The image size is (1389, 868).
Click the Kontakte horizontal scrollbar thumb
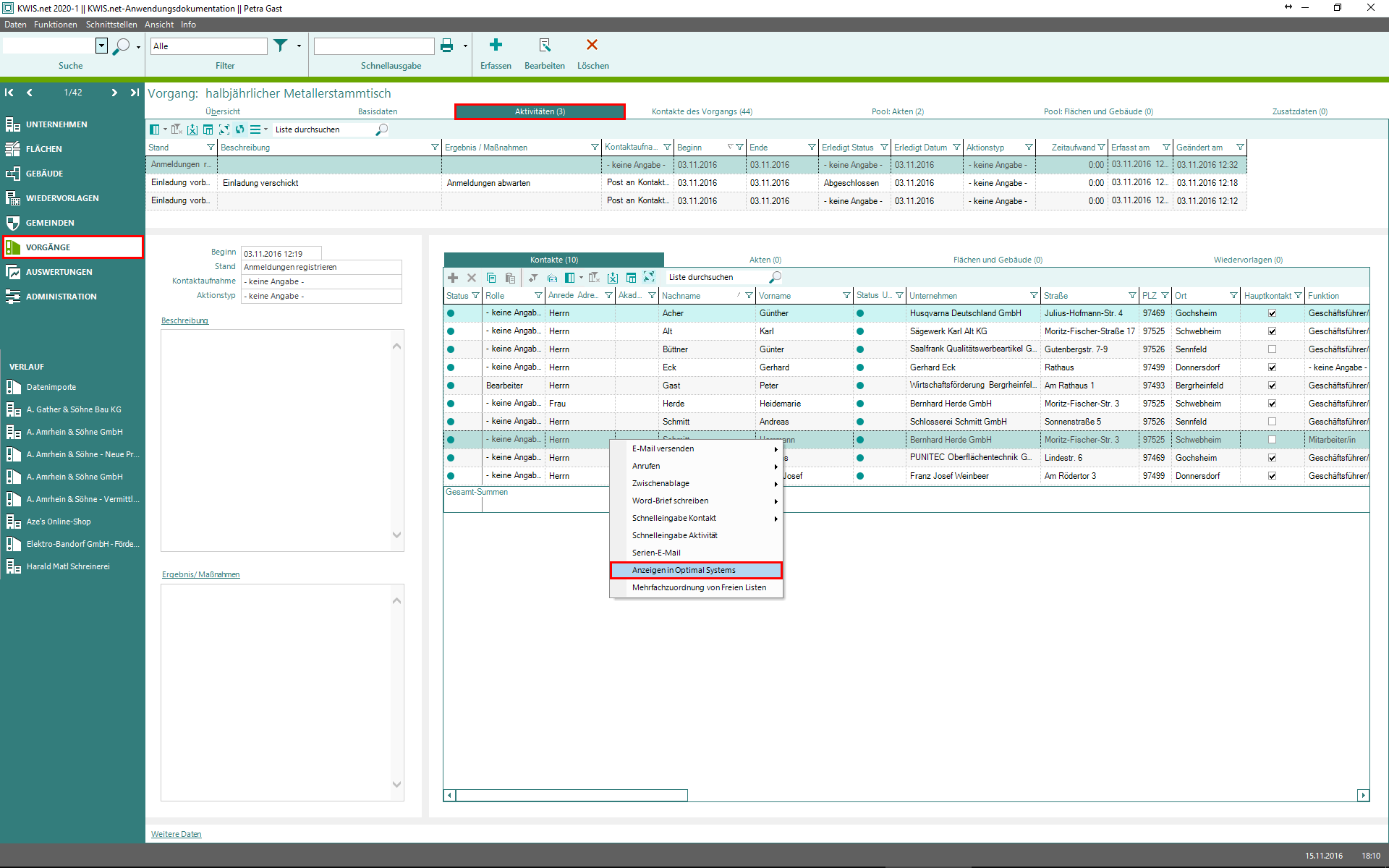pyautogui.click(x=572, y=796)
